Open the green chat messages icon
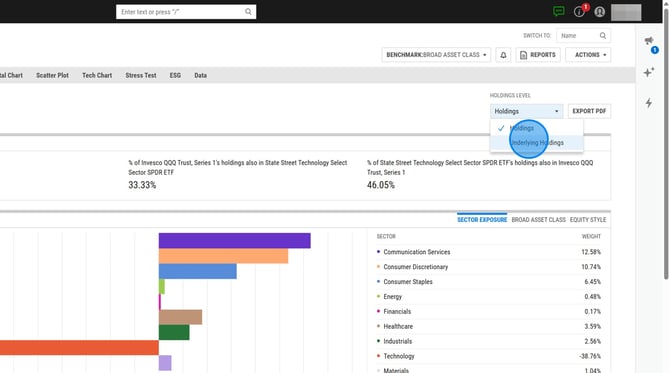 tap(558, 12)
